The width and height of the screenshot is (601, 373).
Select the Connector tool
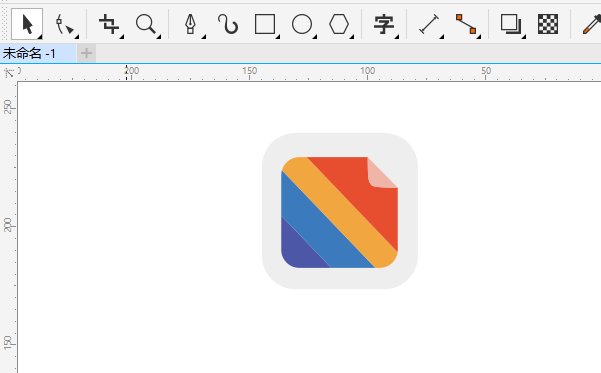[466, 24]
